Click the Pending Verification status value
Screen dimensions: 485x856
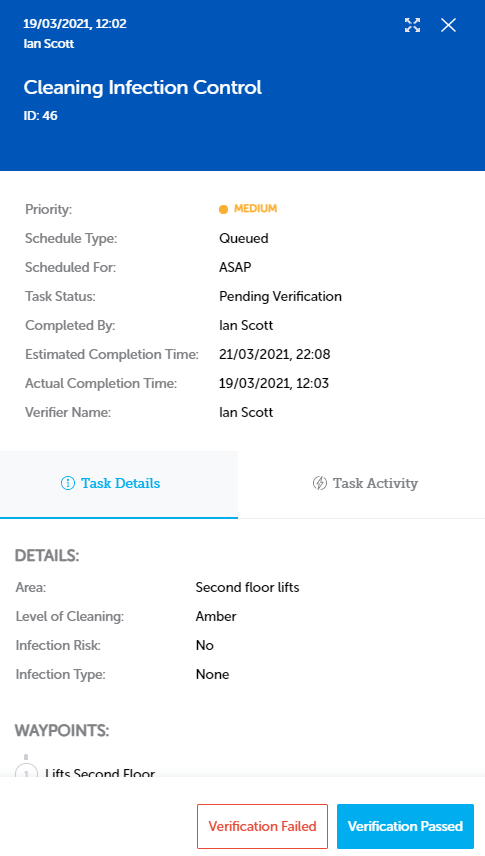[280, 296]
